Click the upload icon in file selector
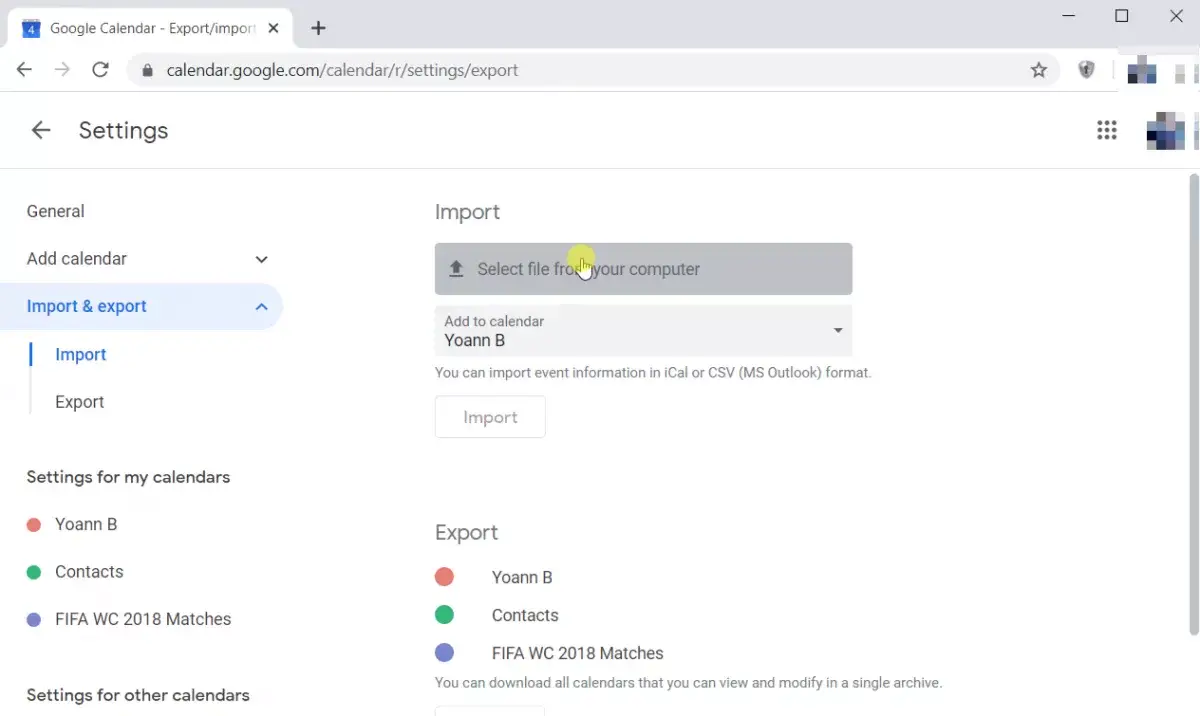Viewport: 1200px width, 716px height. [456, 269]
